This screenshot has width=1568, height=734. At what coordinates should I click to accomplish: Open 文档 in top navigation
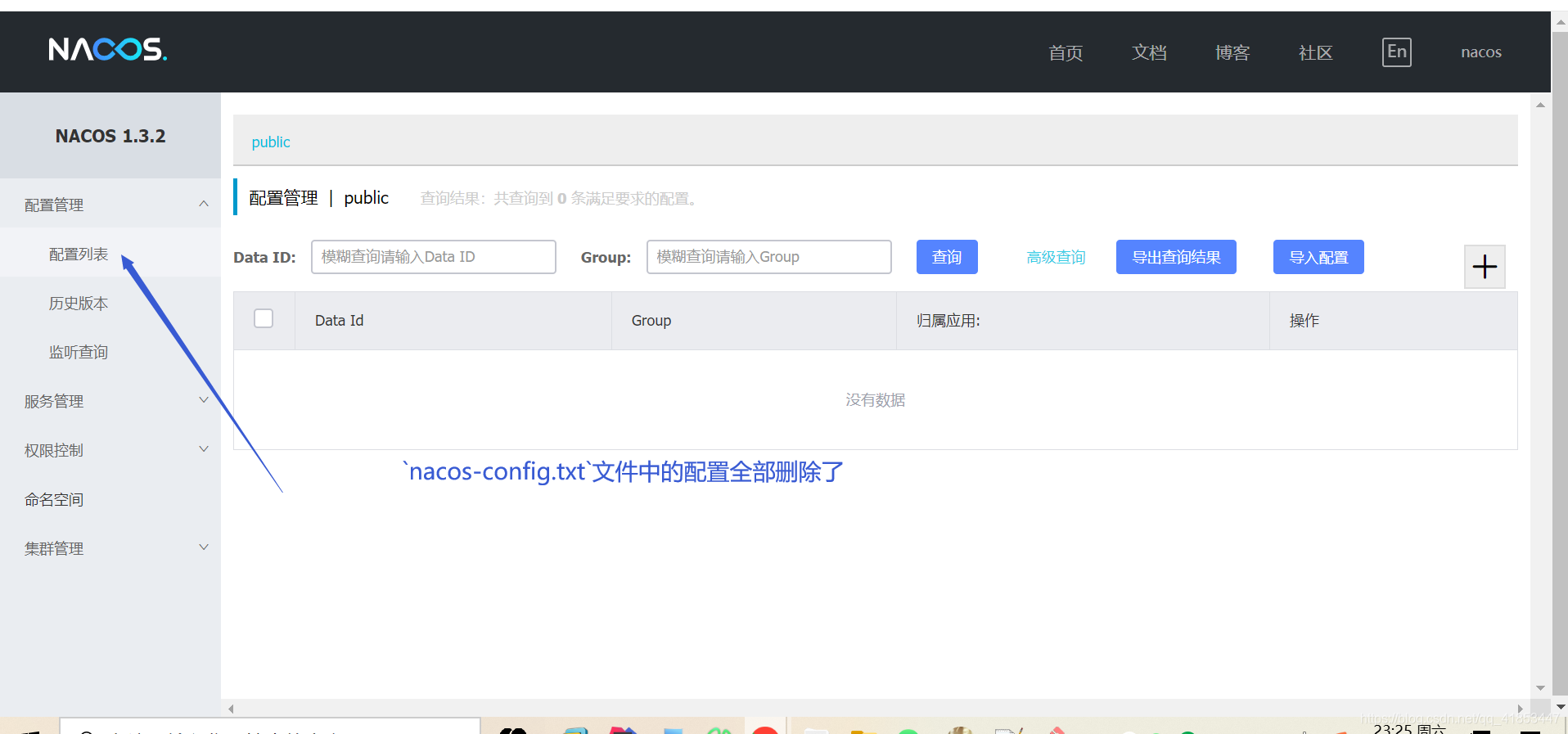(x=1149, y=53)
